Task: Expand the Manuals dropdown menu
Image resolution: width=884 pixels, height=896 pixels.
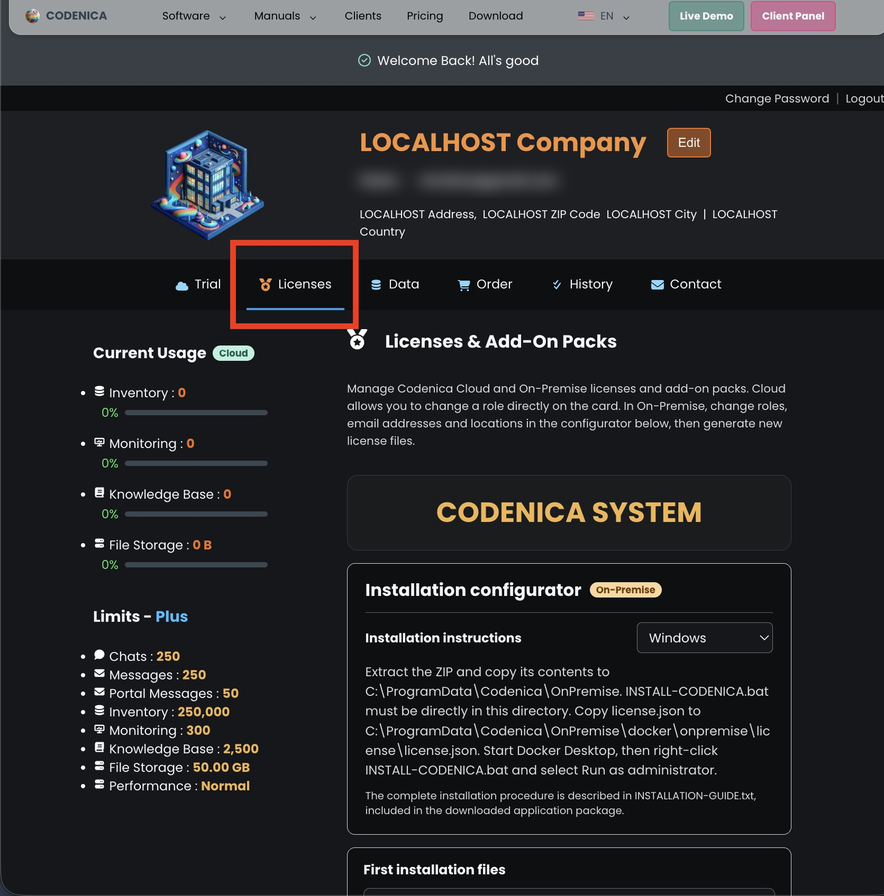Action: (x=285, y=16)
